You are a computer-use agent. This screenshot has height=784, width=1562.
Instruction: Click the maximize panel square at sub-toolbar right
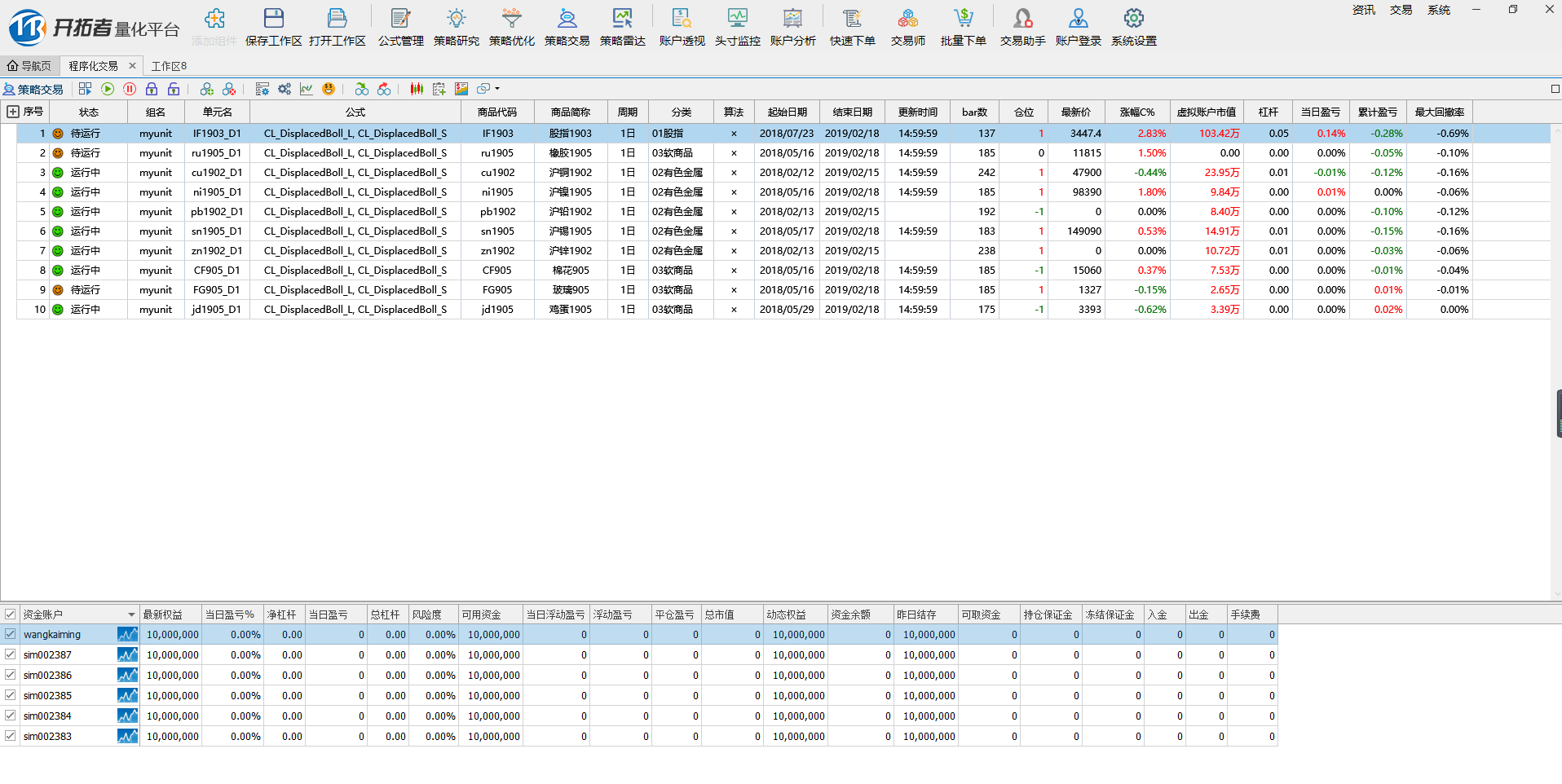[x=1555, y=89]
